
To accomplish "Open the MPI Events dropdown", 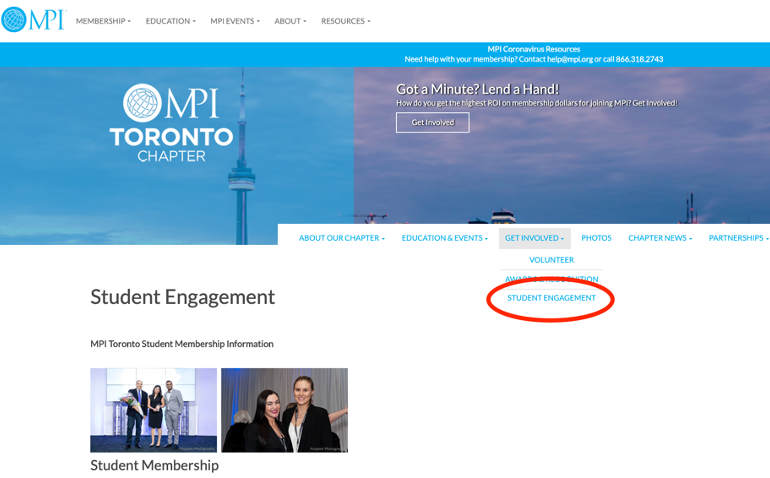I will [x=234, y=21].
